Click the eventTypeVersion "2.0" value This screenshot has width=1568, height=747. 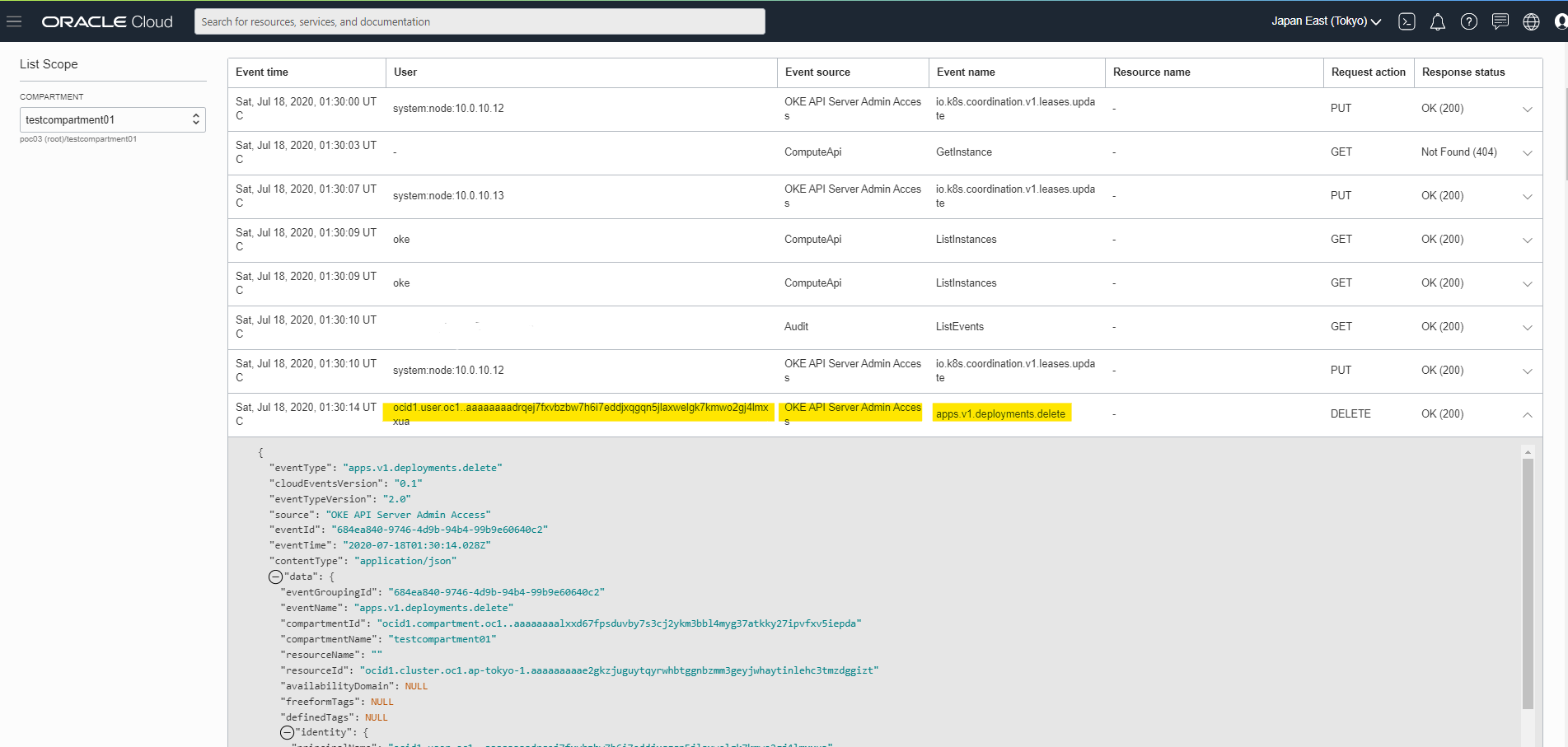coord(396,499)
